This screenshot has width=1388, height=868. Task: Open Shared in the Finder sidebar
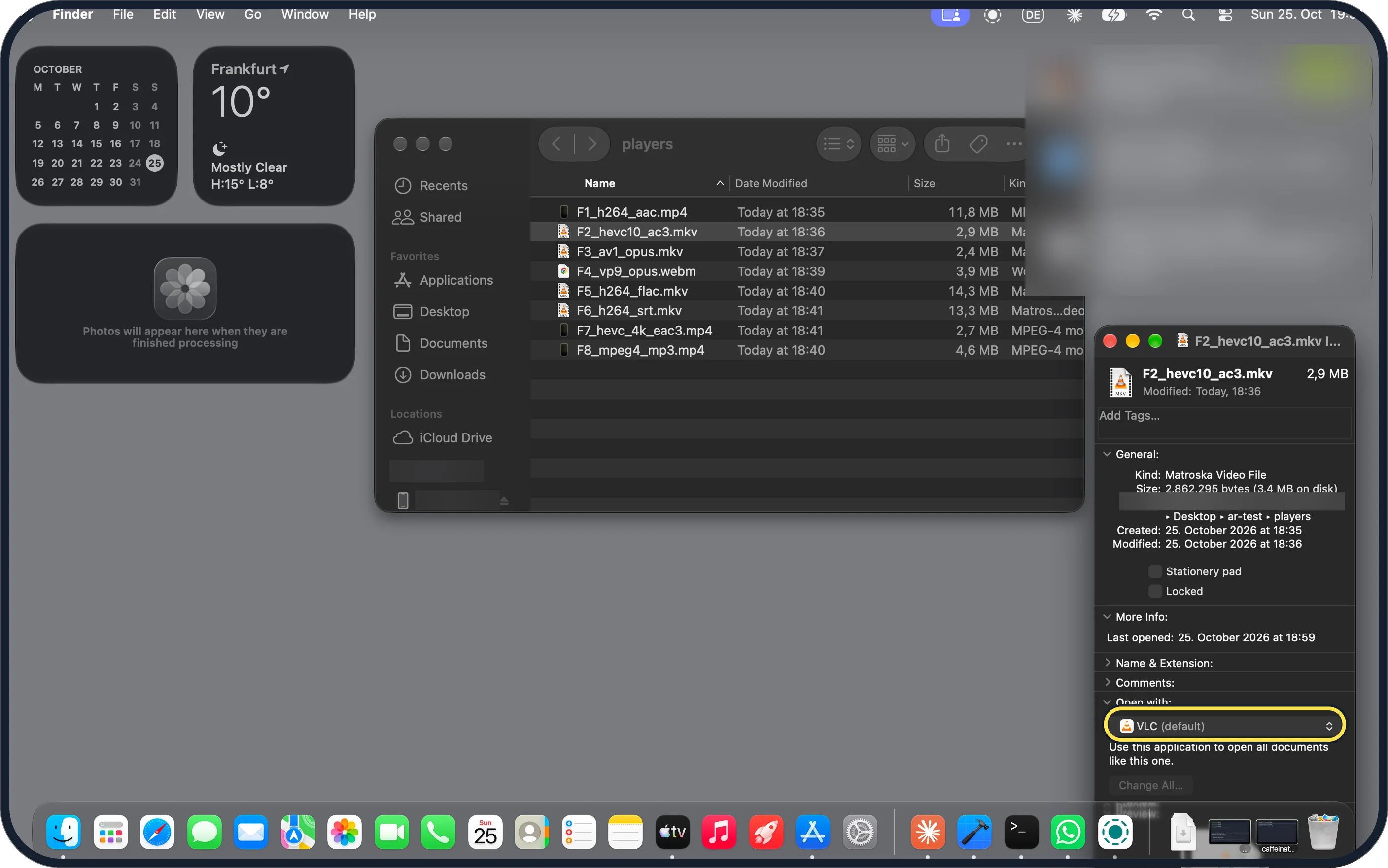440,217
